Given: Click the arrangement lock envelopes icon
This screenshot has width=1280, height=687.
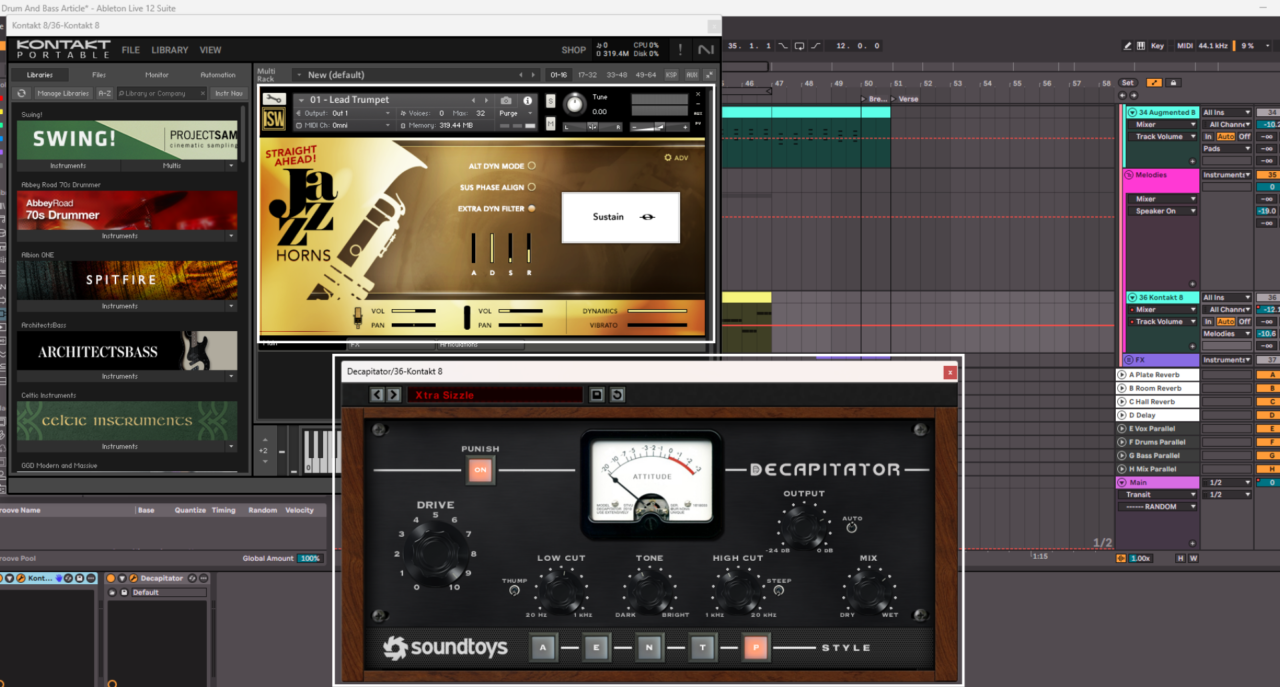Looking at the screenshot, I should point(1174,83).
